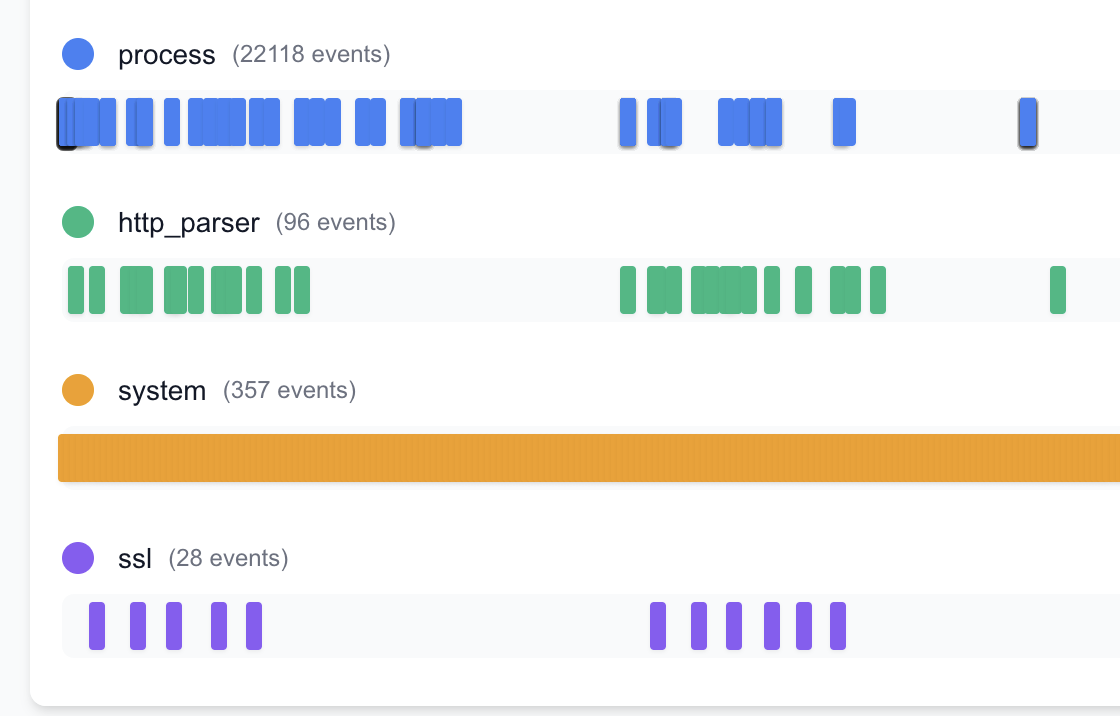Toggle visibility of the process track
The image size is (1120, 716).
(x=78, y=53)
